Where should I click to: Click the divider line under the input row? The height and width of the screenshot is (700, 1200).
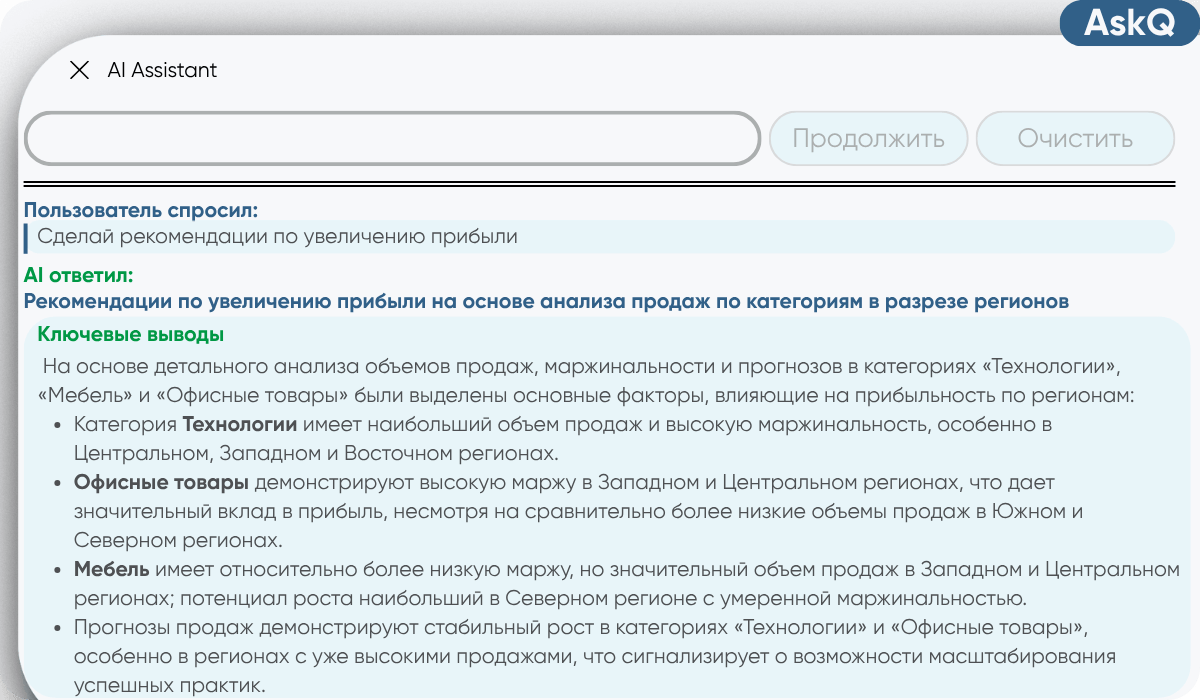click(x=600, y=182)
